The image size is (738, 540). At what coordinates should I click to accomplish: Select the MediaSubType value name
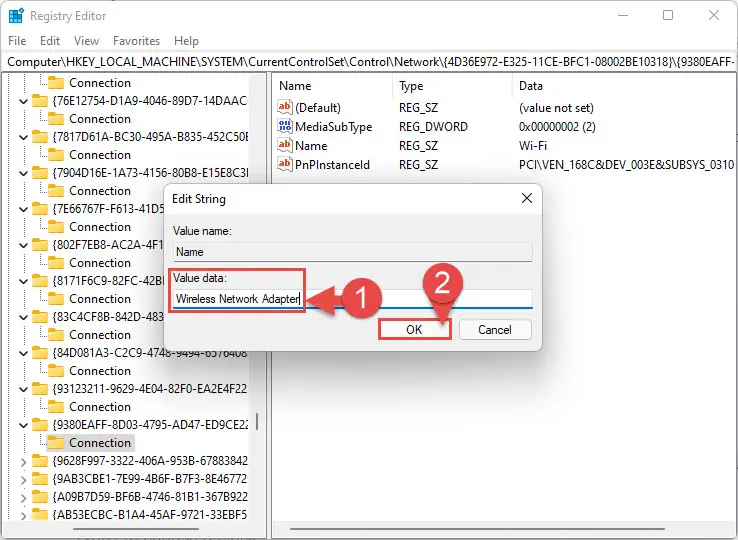(333, 127)
